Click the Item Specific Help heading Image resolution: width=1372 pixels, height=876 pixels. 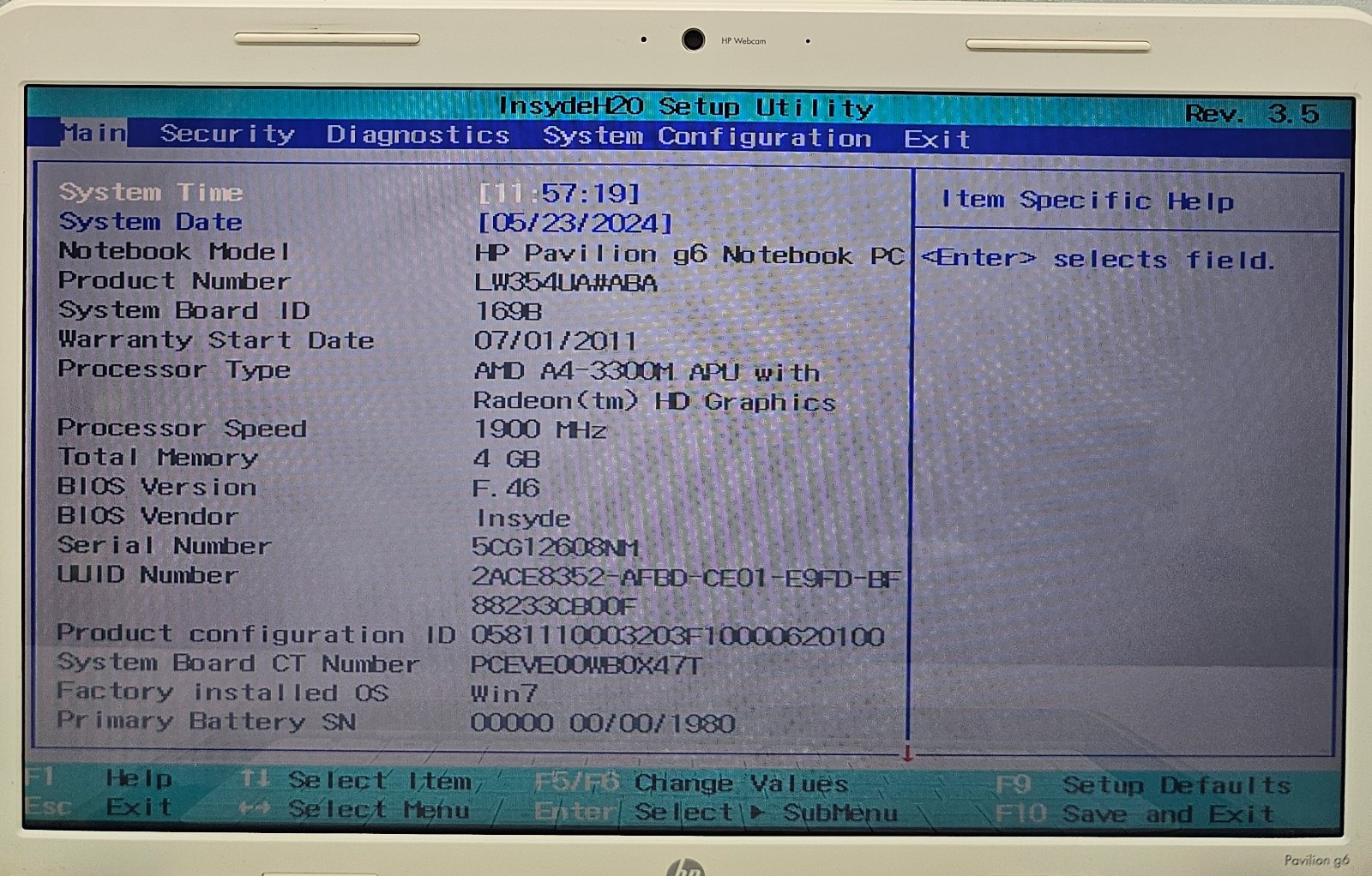click(x=1087, y=201)
